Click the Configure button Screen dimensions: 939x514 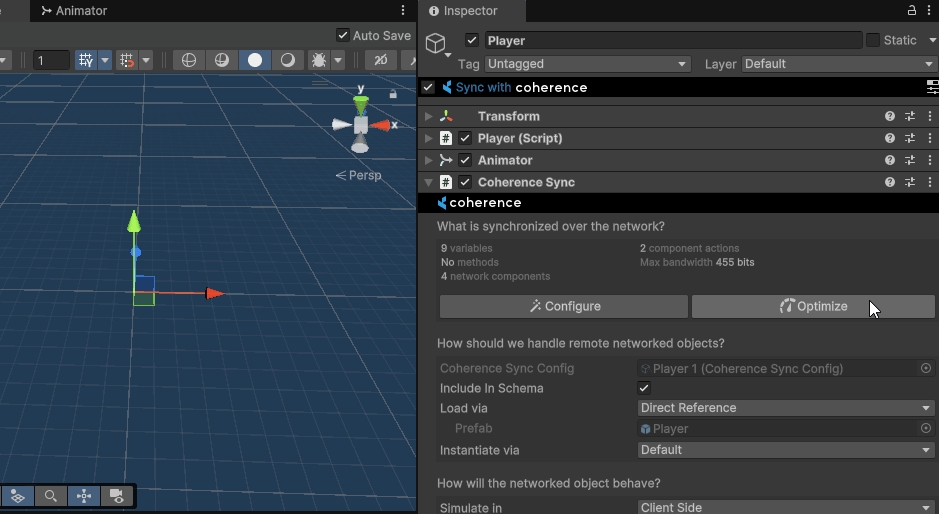[x=564, y=306]
